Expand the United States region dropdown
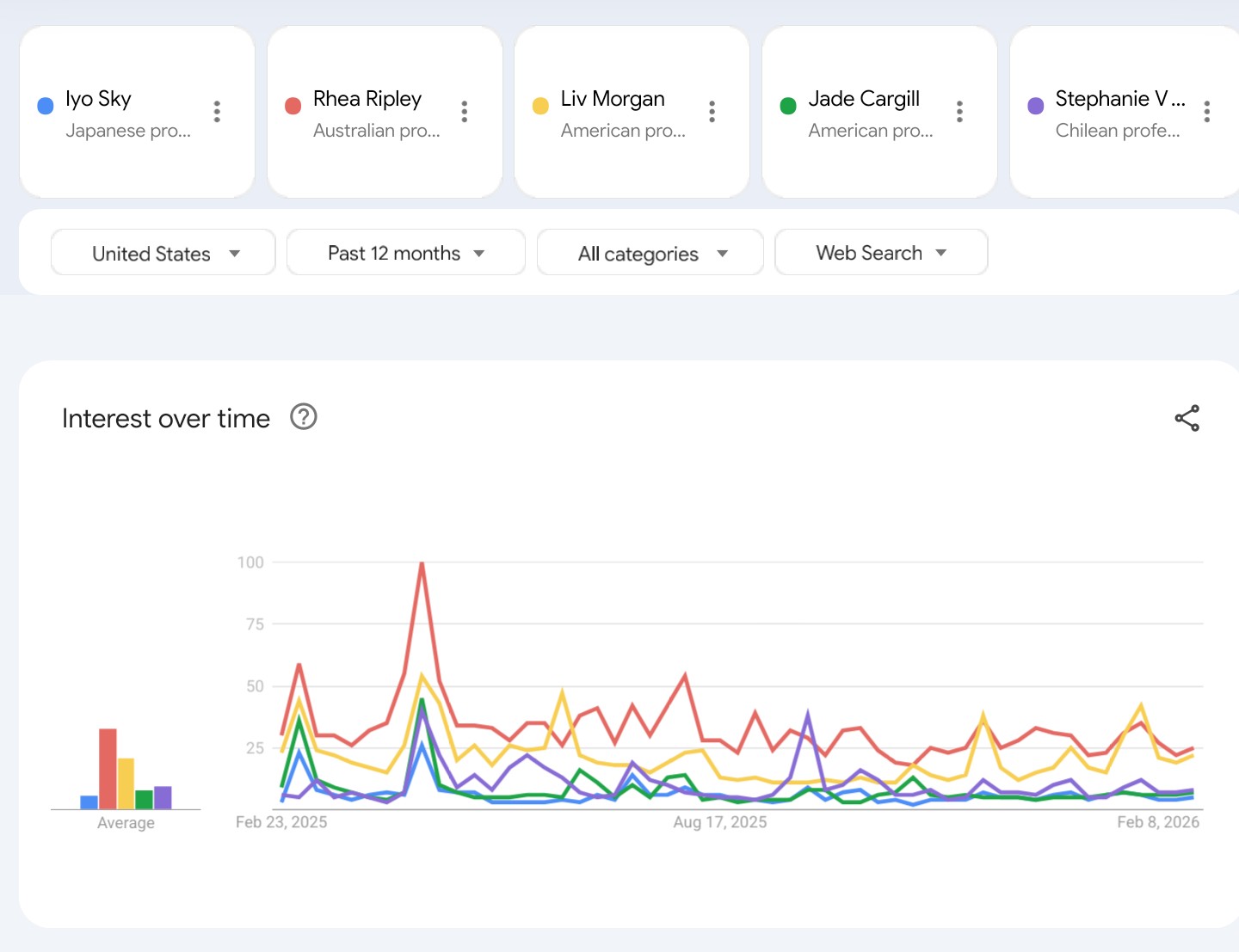 (x=163, y=253)
